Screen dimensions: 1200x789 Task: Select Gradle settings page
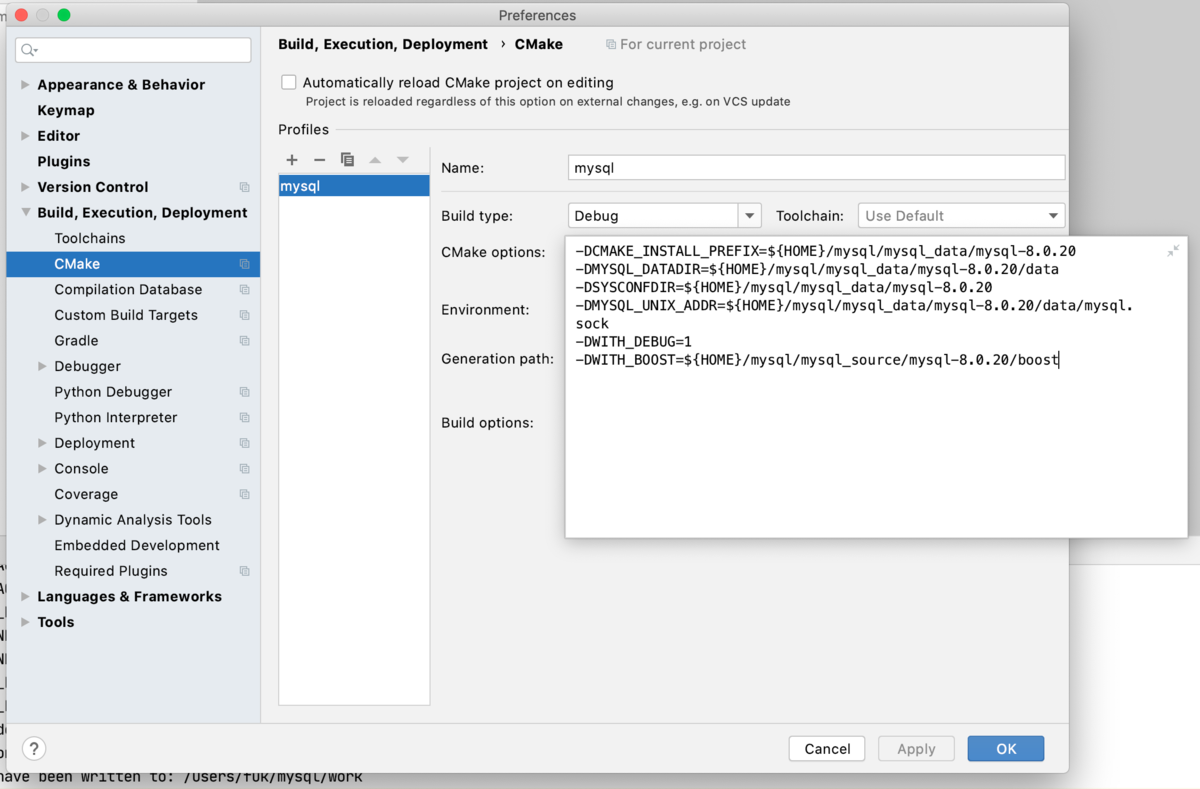pos(76,340)
